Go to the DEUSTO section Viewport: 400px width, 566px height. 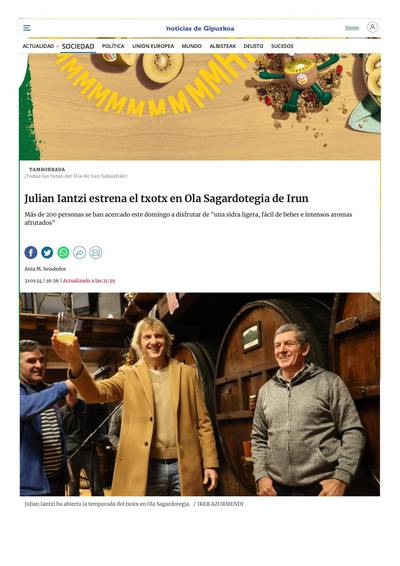253,46
